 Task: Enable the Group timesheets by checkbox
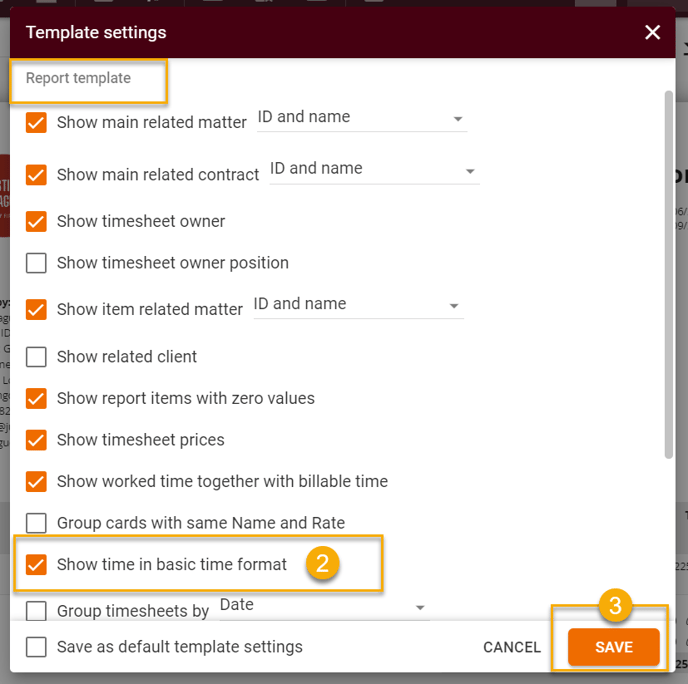pyautogui.click(x=36, y=611)
